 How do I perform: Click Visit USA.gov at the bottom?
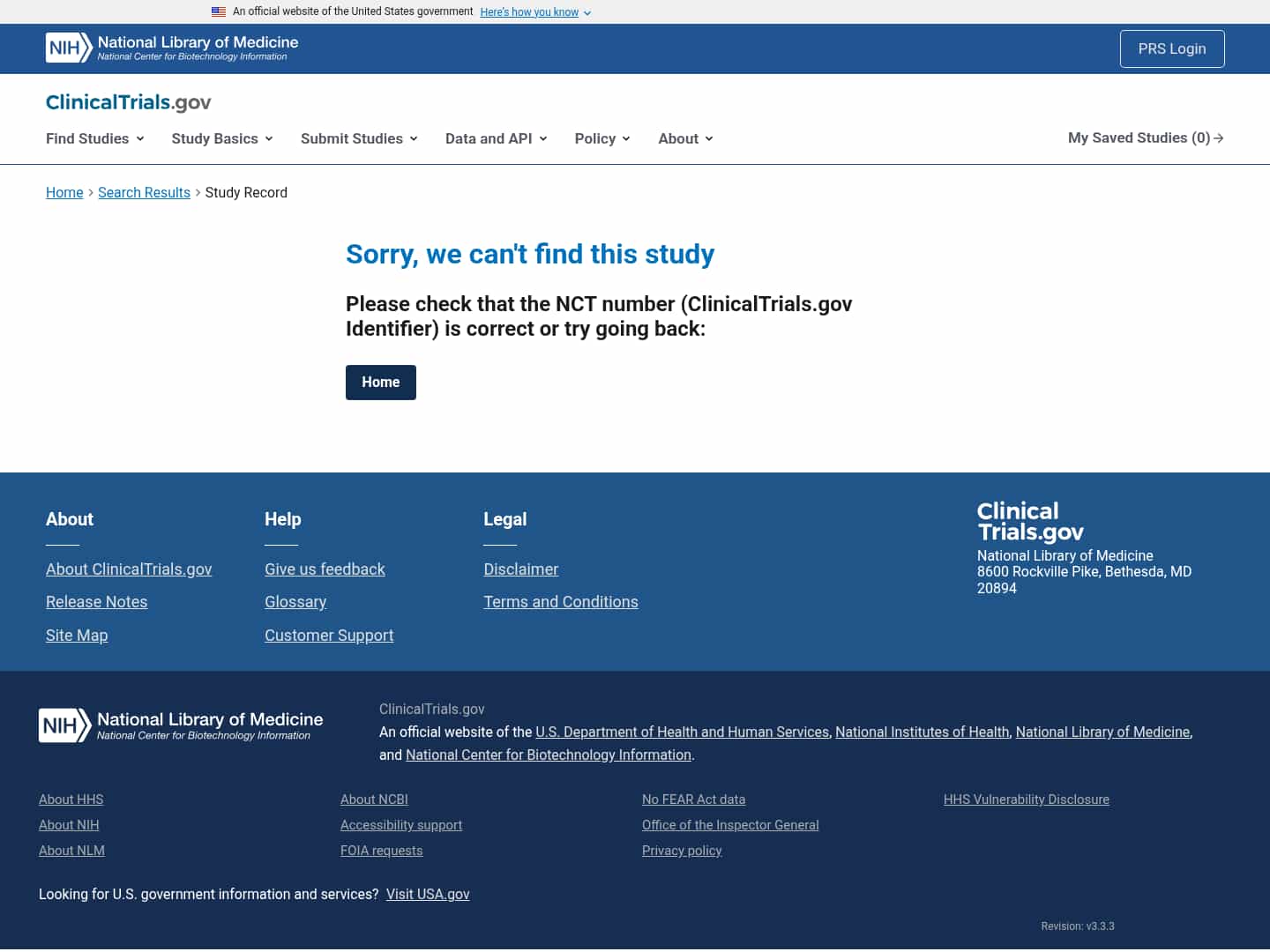[428, 894]
